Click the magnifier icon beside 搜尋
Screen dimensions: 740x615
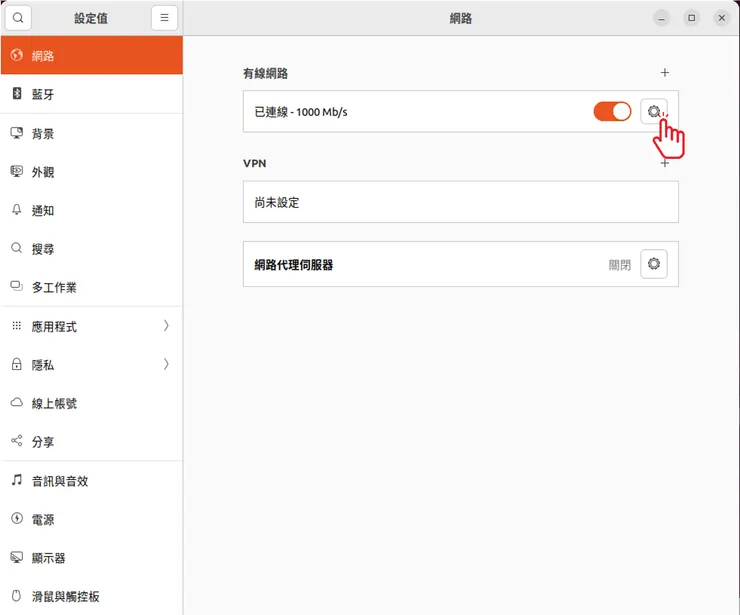point(17,248)
